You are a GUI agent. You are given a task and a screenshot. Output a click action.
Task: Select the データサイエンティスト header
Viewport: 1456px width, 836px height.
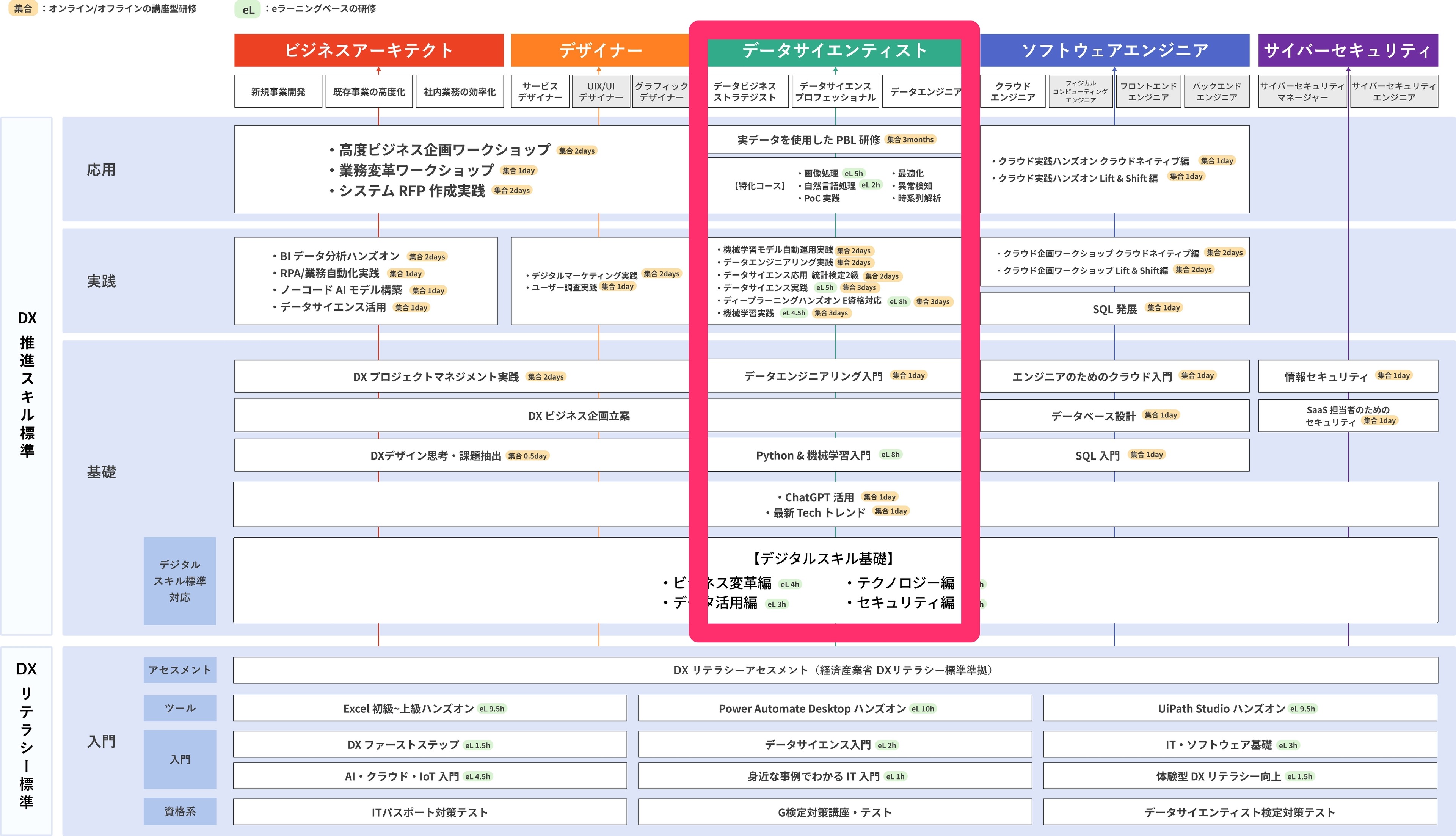834,50
